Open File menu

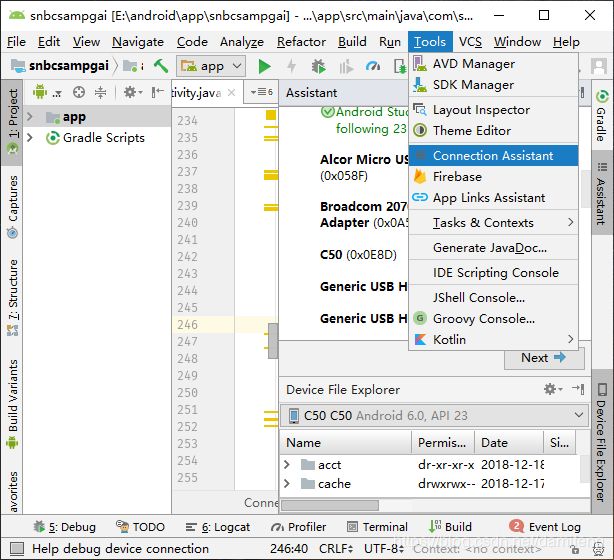(x=16, y=42)
